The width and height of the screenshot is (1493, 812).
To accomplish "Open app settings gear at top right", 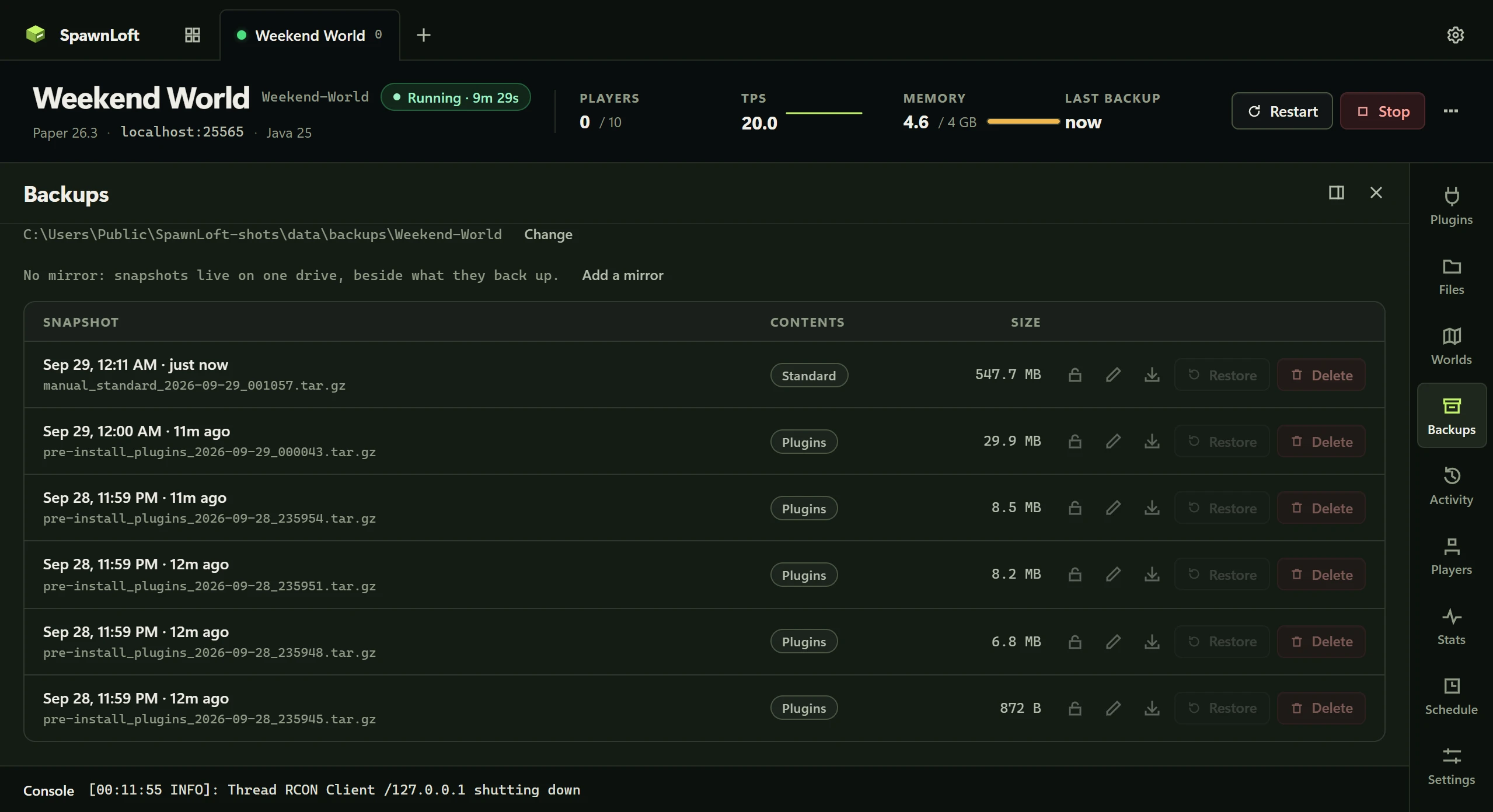I will click(1455, 35).
